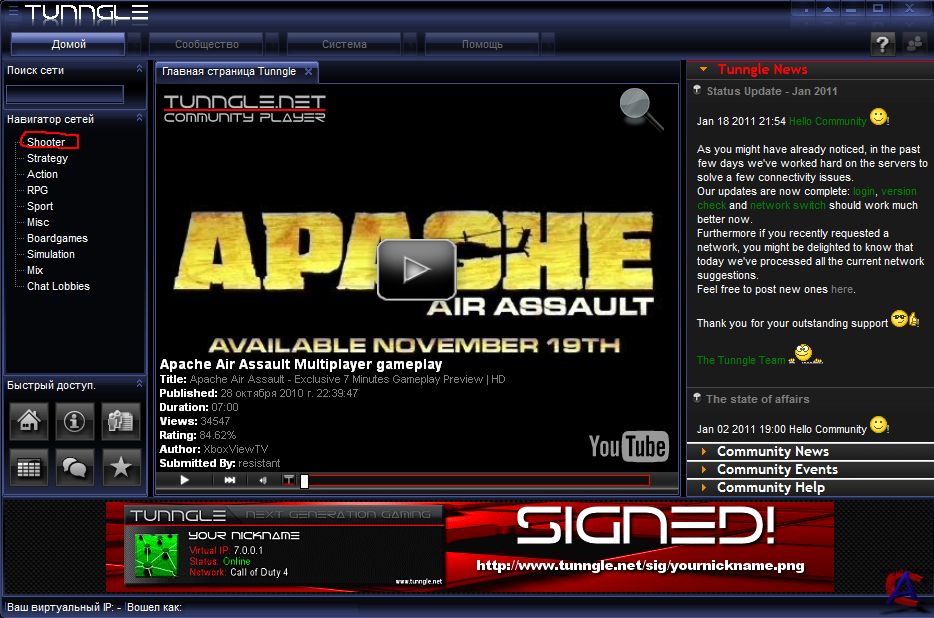
Task: Click the table grid icon in quick access
Action: 29,467
